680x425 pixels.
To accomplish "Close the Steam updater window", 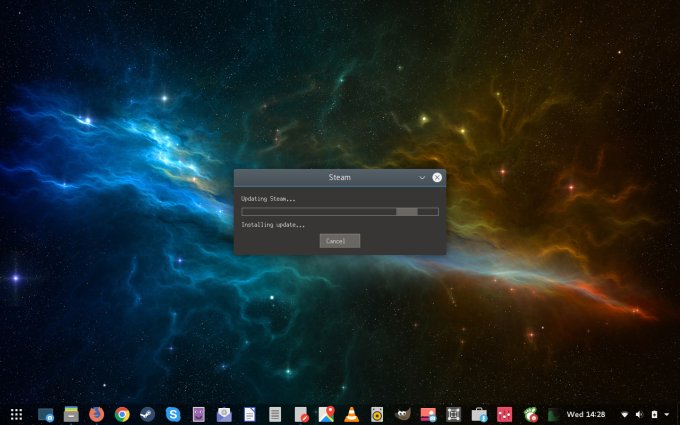I will [437, 177].
